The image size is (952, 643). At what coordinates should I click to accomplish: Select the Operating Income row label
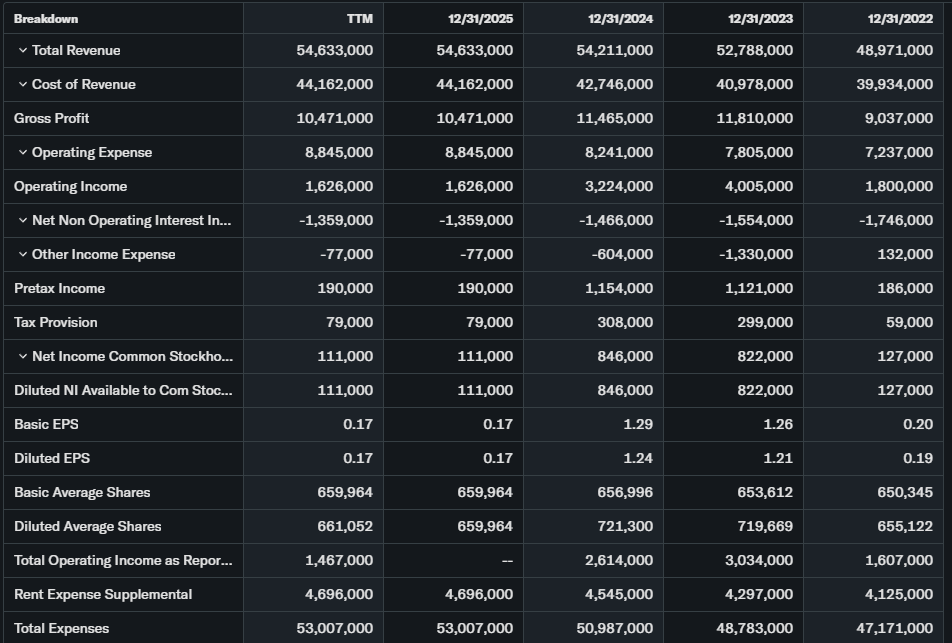click(70, 186)
